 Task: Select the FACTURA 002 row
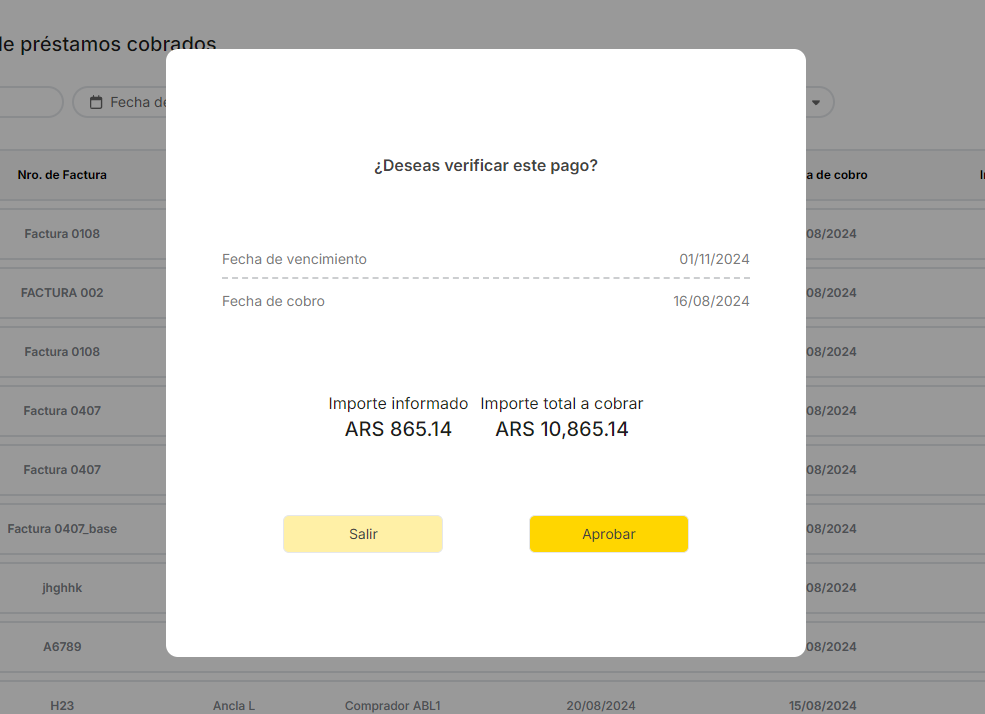62,293
